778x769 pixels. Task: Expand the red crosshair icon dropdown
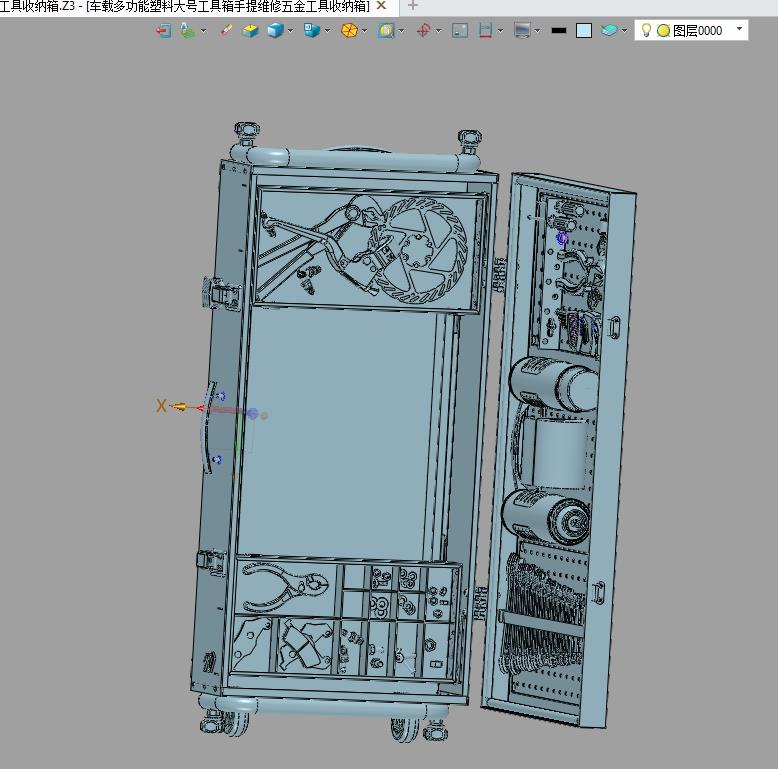coord(439,31)
